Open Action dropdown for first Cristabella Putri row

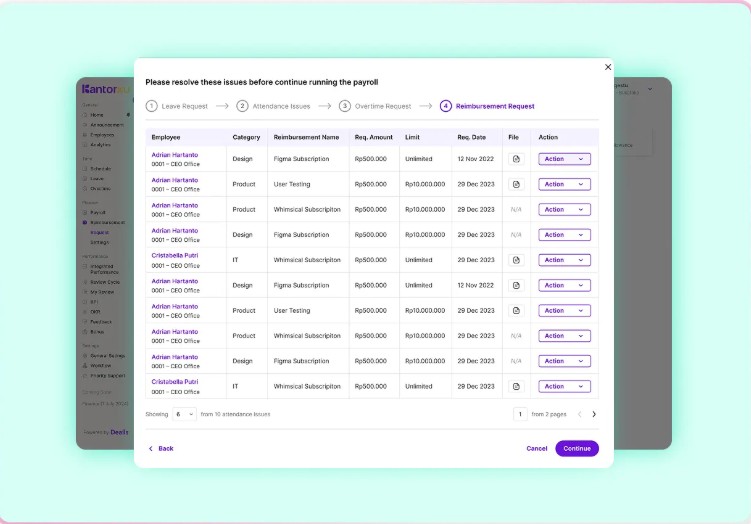click(564, 260)
